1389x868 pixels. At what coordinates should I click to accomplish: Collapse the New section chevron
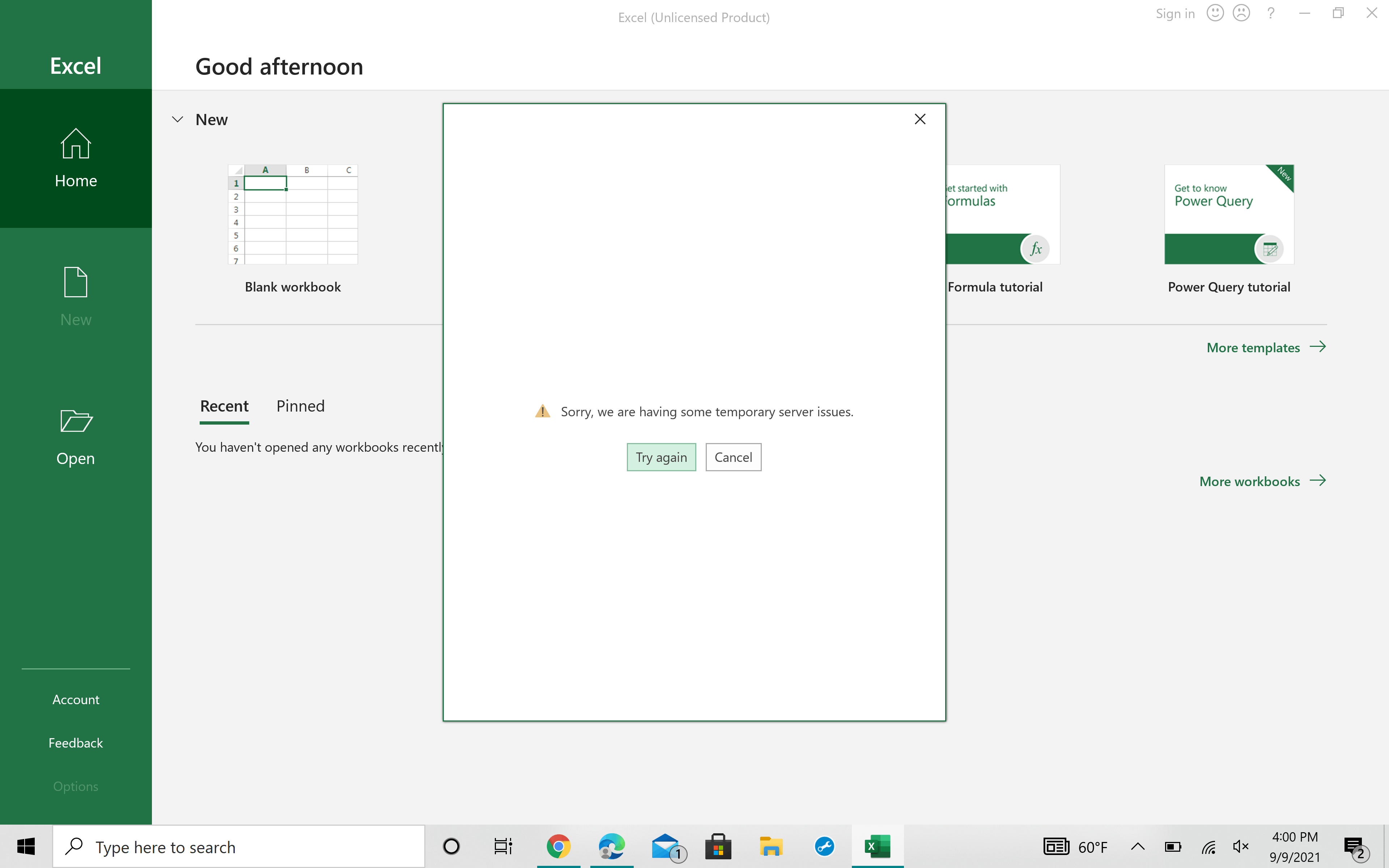(x=177, y=119)
